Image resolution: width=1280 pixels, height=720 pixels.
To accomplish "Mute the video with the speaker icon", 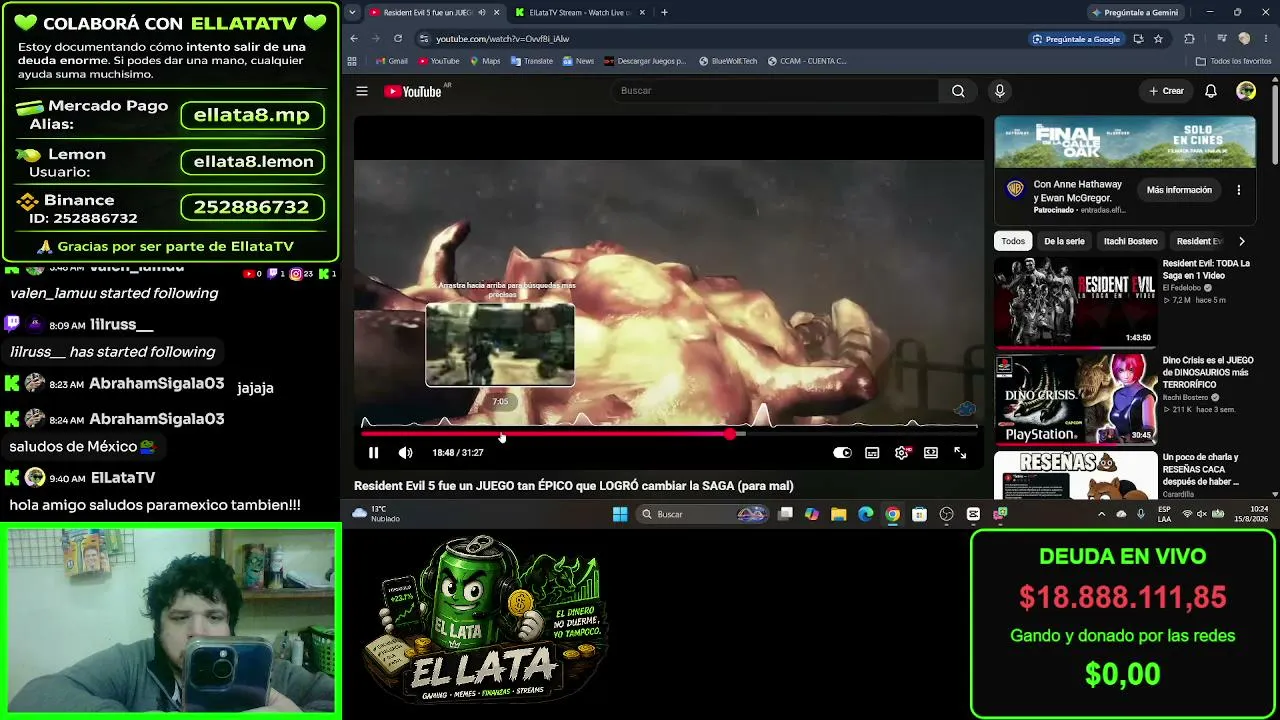I will coord(405,453).
